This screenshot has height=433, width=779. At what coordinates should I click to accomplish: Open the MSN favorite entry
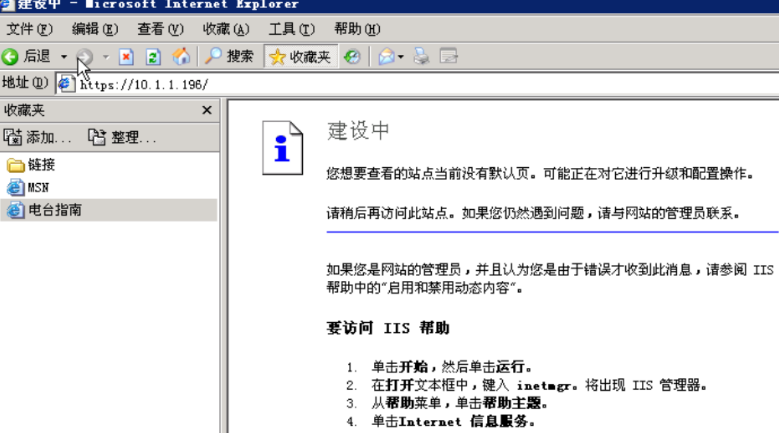click(x=28, y=188)
